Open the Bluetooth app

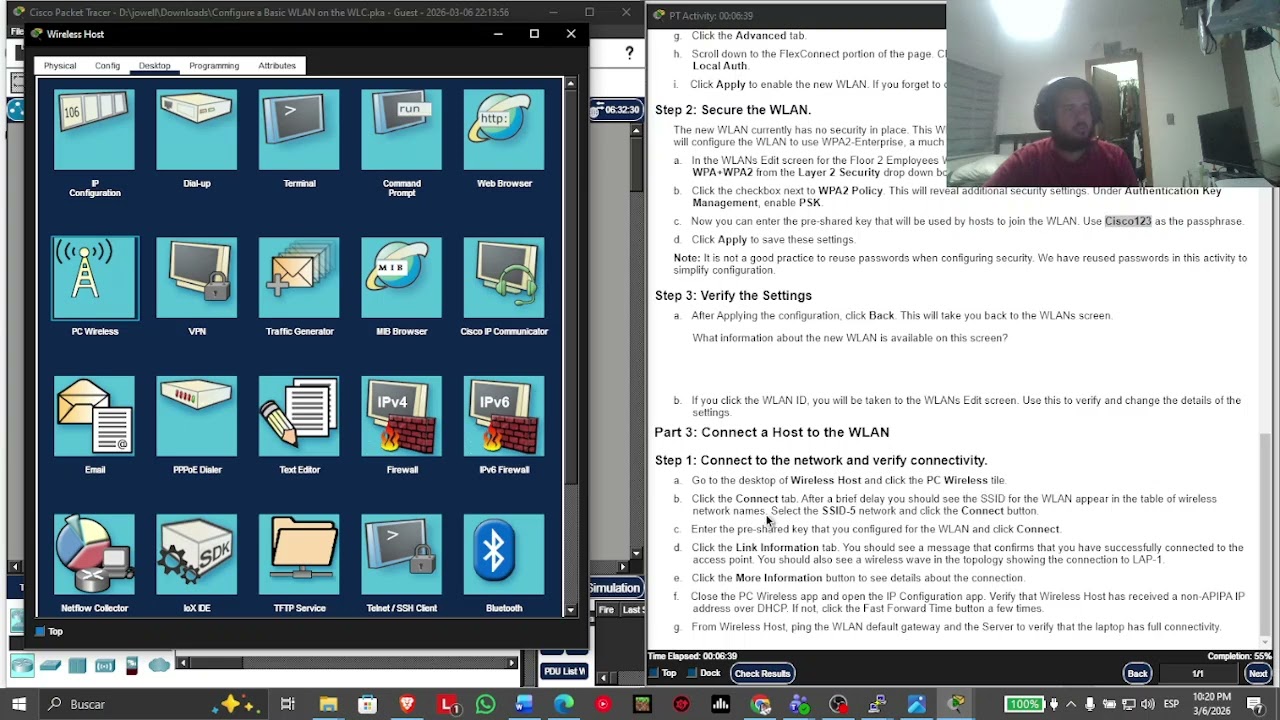pyautogui.click(x=504, y=563)
